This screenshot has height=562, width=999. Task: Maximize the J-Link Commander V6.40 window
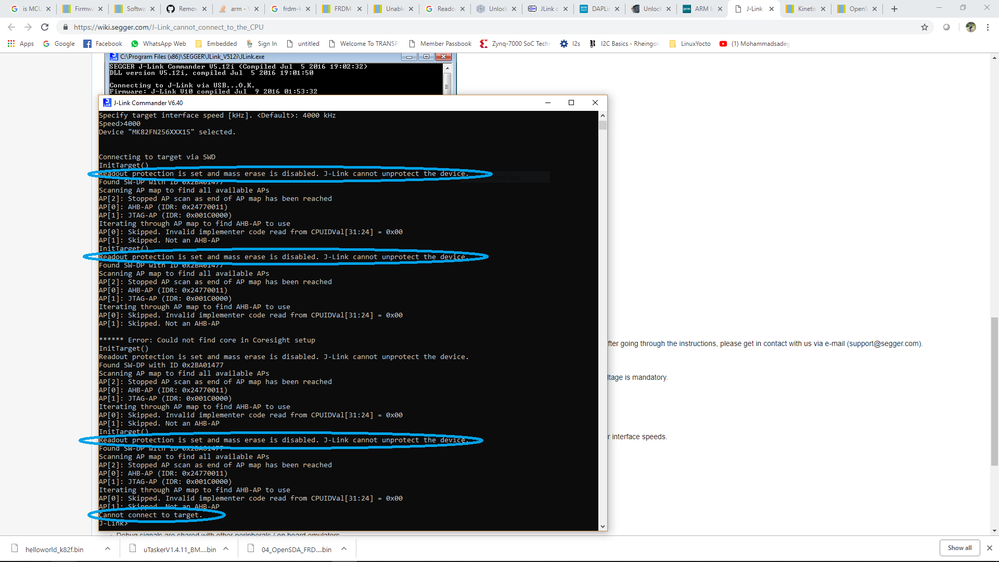tap(571, 103)
